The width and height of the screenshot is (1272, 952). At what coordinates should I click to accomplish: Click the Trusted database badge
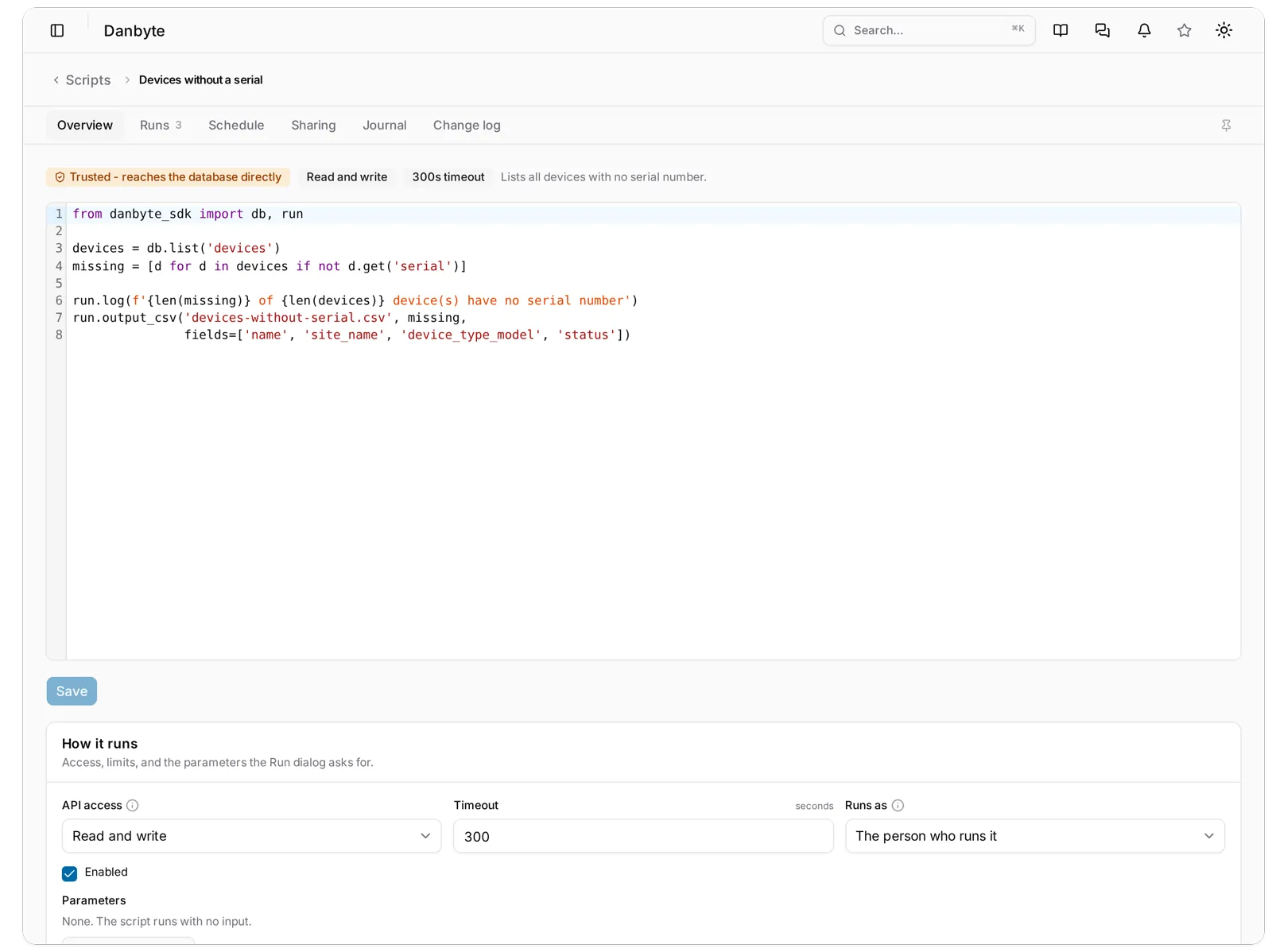pyautogui.click(x=168, y=177)
